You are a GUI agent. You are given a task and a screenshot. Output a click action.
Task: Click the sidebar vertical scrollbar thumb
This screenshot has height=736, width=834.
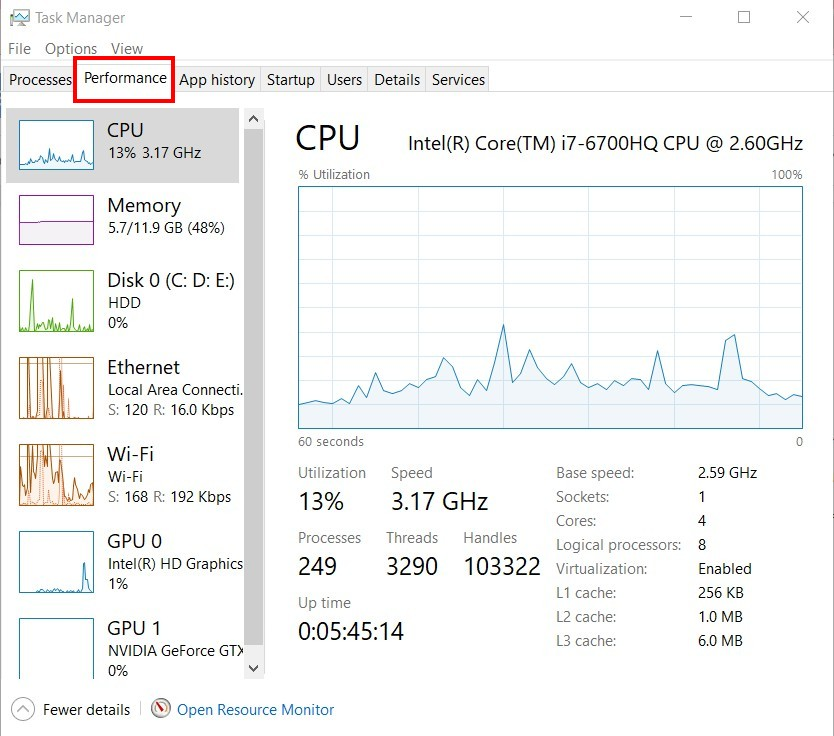click(x=254, y=387)
